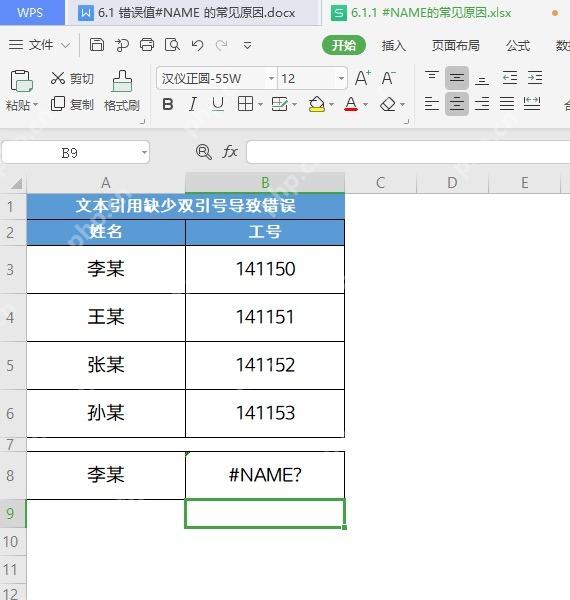Open clipboard group dialog launcher corner
Viewport: 570px width, 600px height.
143,122
